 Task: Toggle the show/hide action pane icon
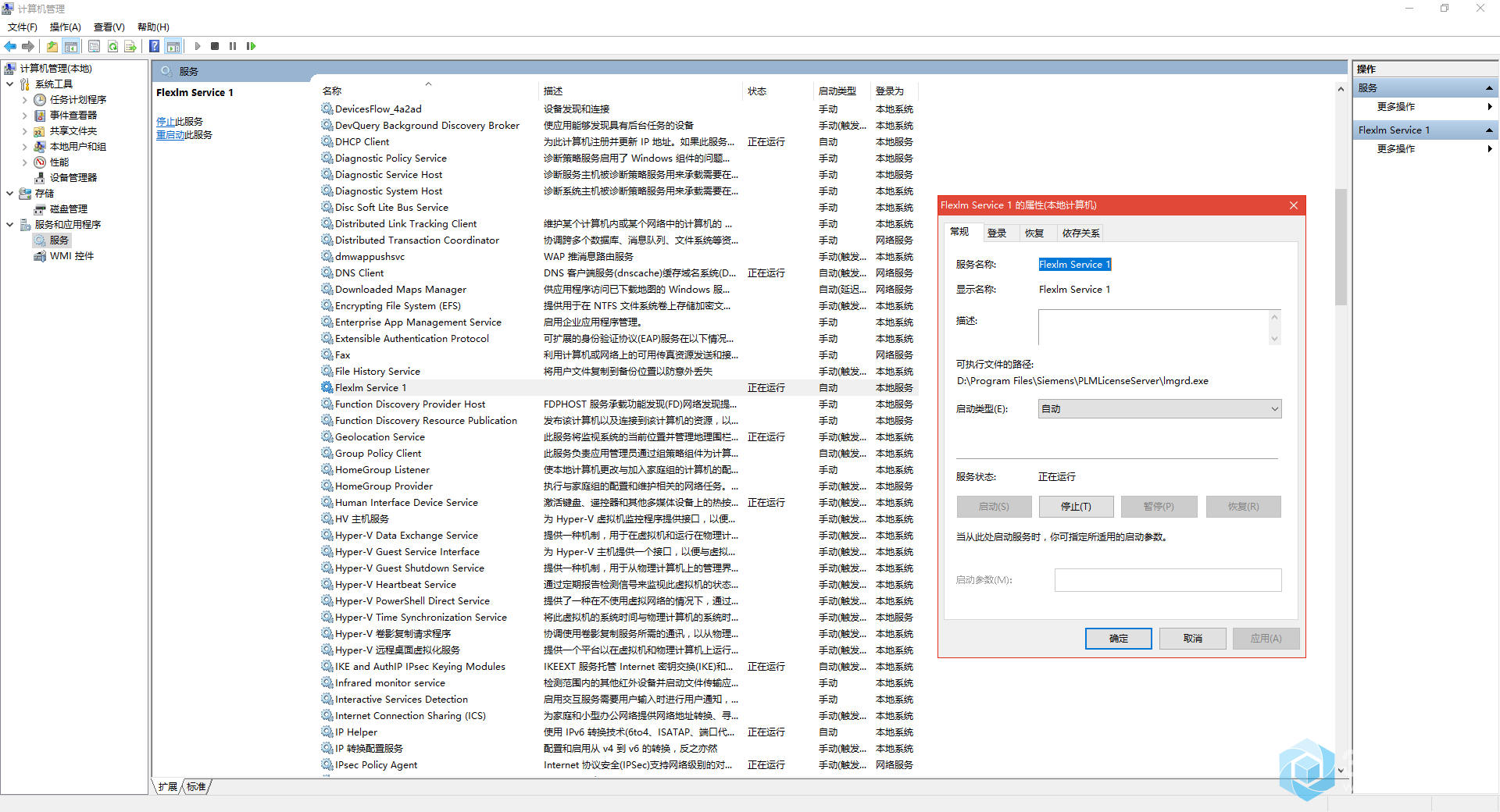point(173,46)
